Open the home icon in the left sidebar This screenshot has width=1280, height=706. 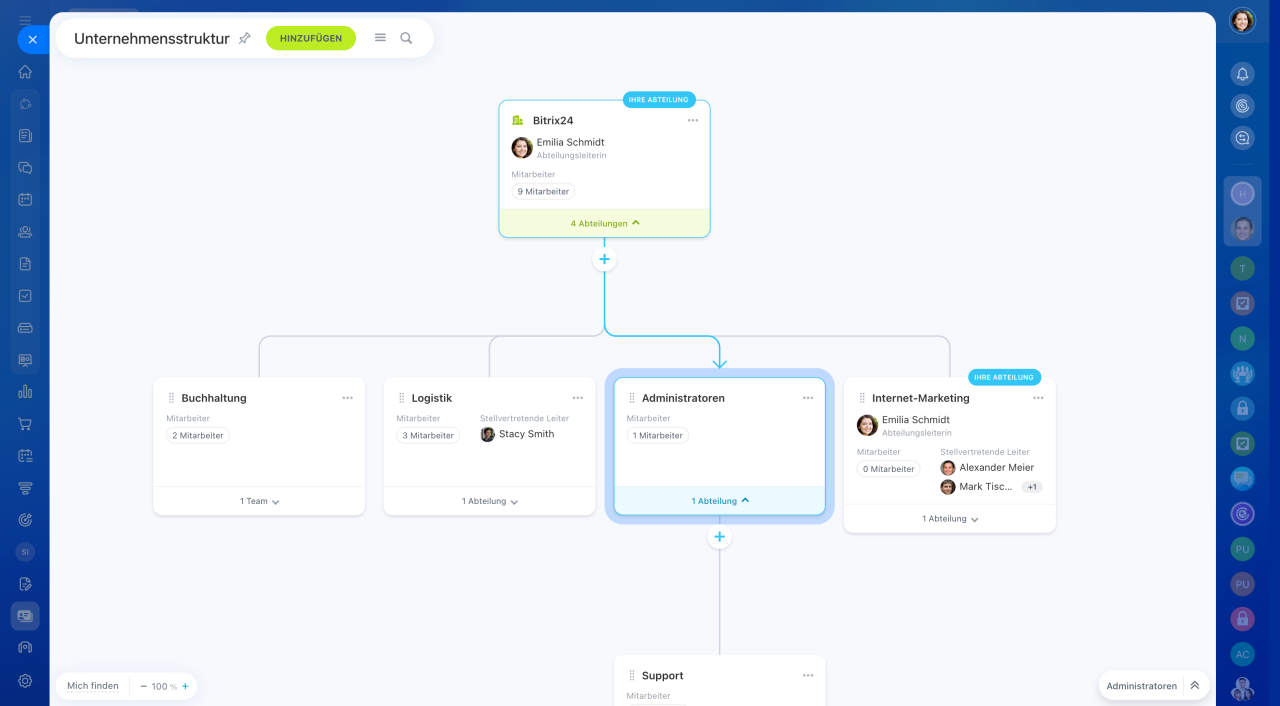25,72
